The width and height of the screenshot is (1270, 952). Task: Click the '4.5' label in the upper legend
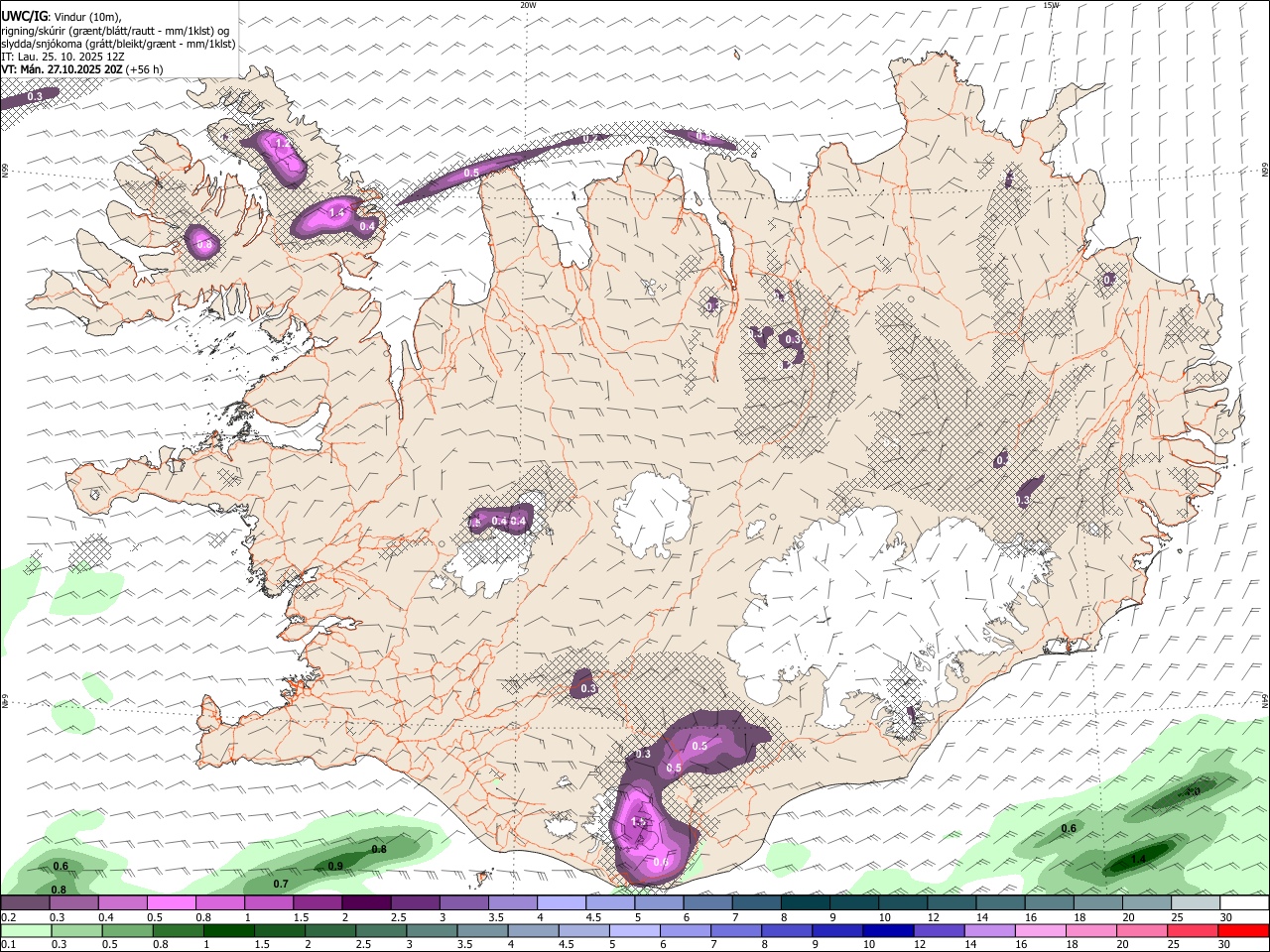pyautogui.click(x=592, y=917)
